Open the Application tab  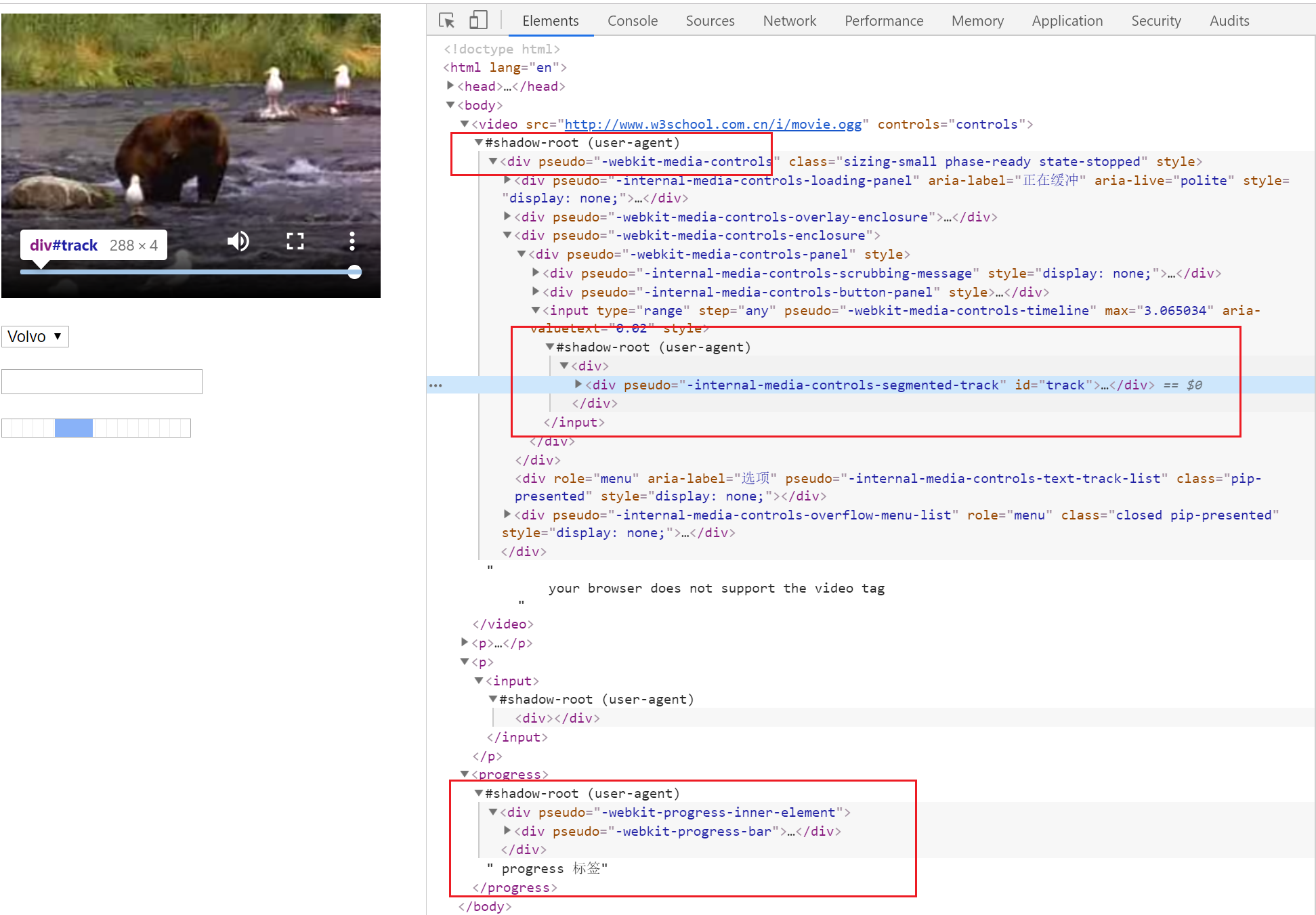1067,21
